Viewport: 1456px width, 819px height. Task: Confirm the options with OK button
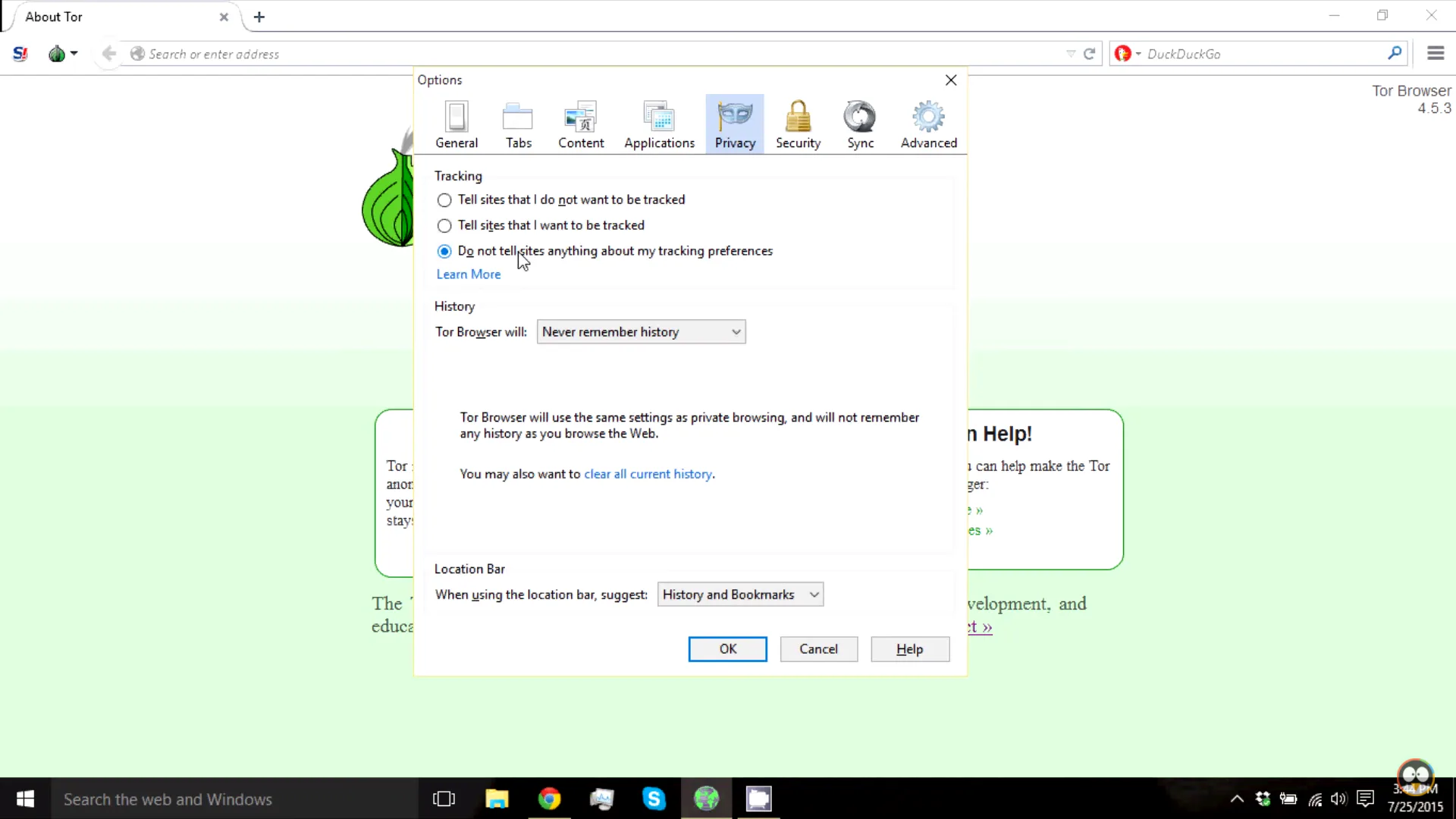[x=727, y=649]
